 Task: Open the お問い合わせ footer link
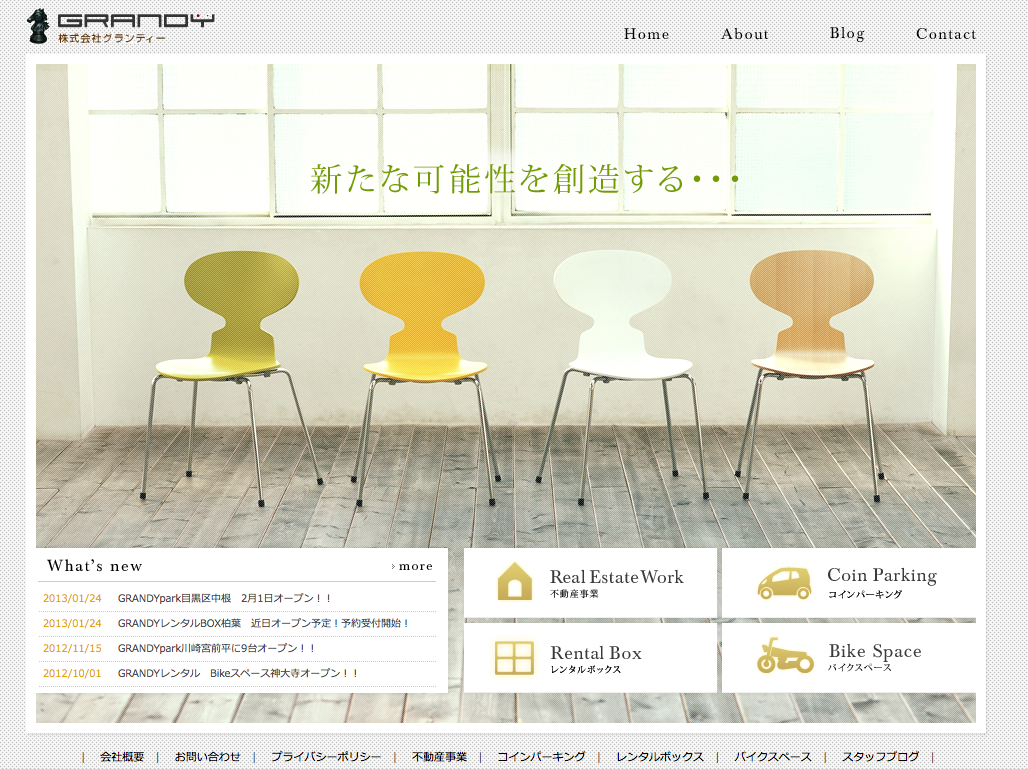(207, 757)
